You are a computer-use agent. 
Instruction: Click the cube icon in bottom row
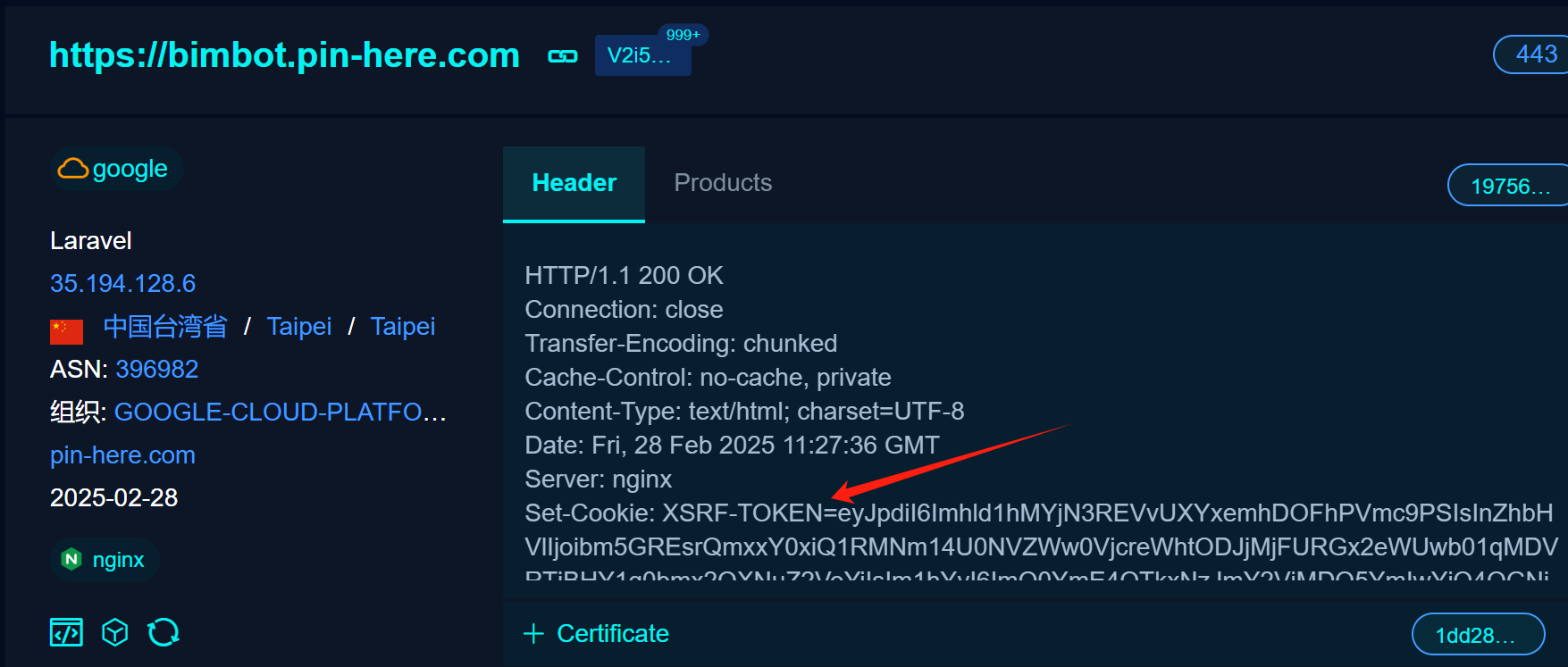point(115,633)
